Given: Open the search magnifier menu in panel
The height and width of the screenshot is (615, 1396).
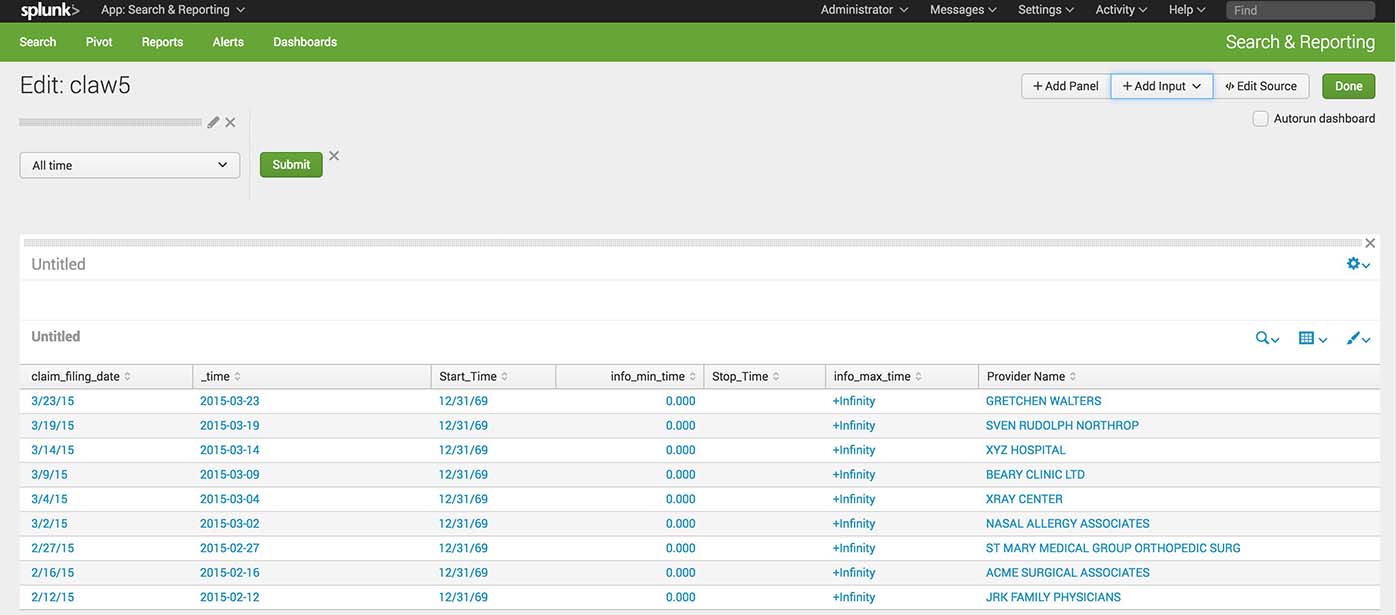Looking at the screenshot, I should click(1267, 338).
